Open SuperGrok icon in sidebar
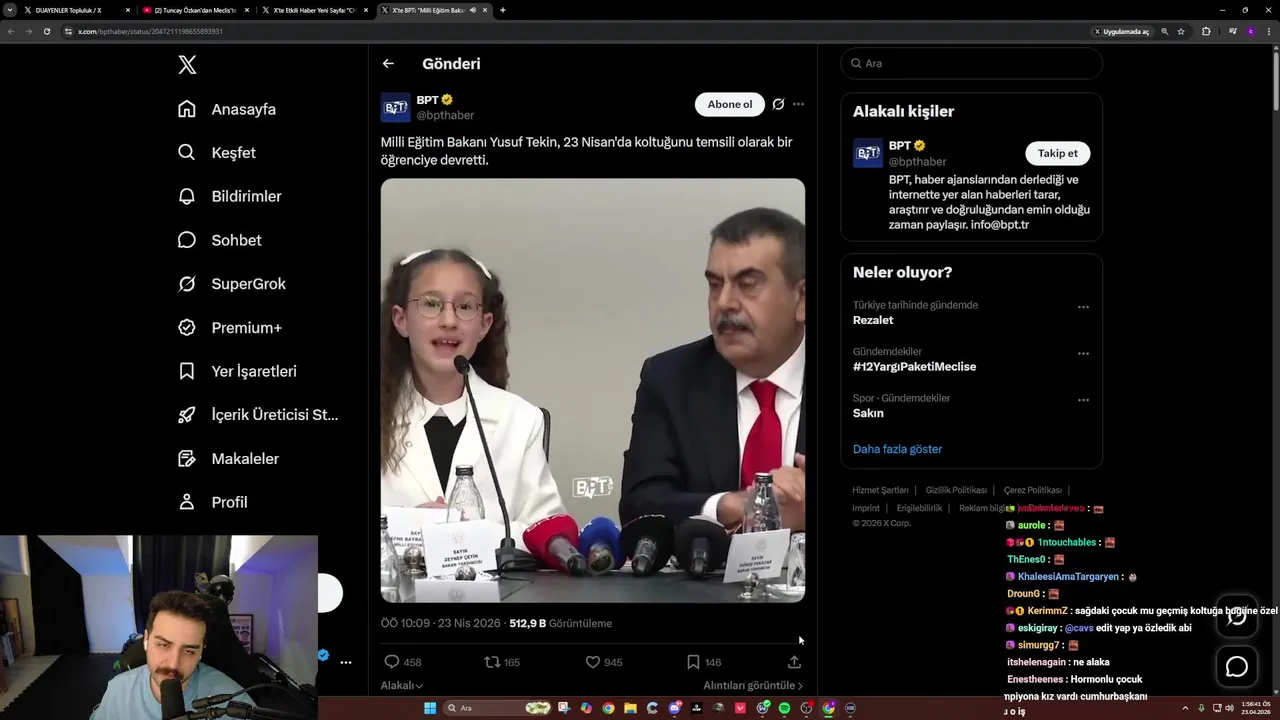1280x720 pixels. [187, 284]
